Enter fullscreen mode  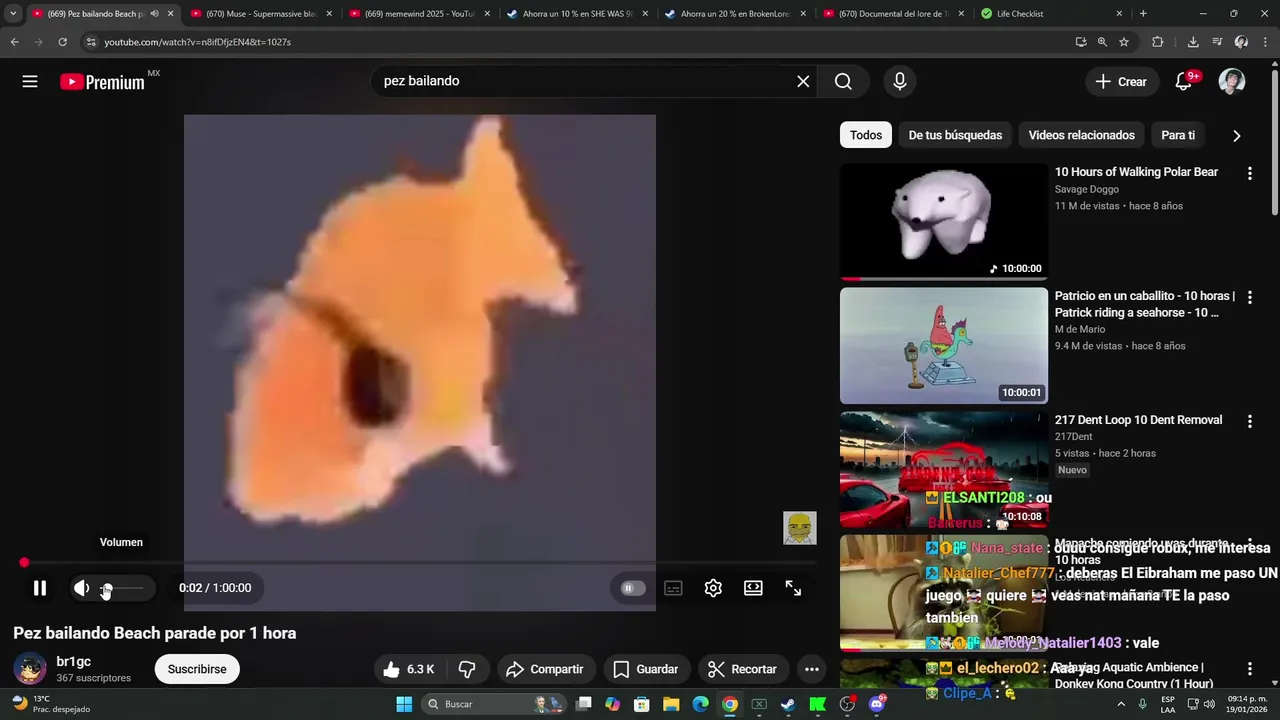(793, 588)
